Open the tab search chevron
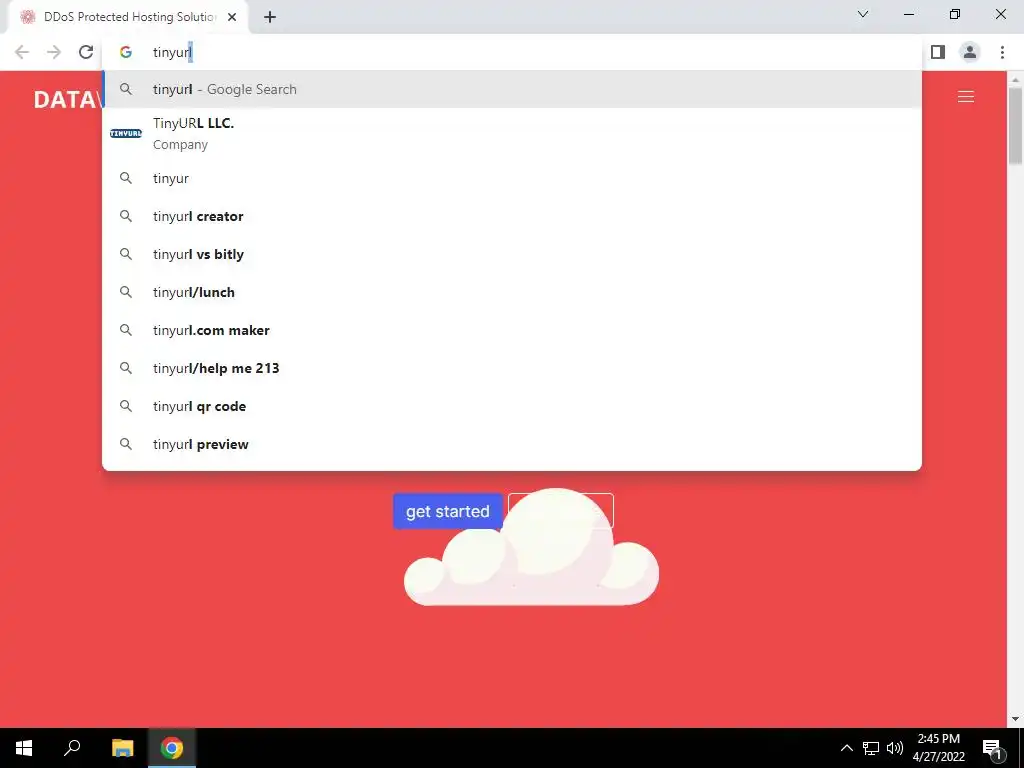Image resolution: width=1024 pixels, height=768 pixels. point(863,14)
